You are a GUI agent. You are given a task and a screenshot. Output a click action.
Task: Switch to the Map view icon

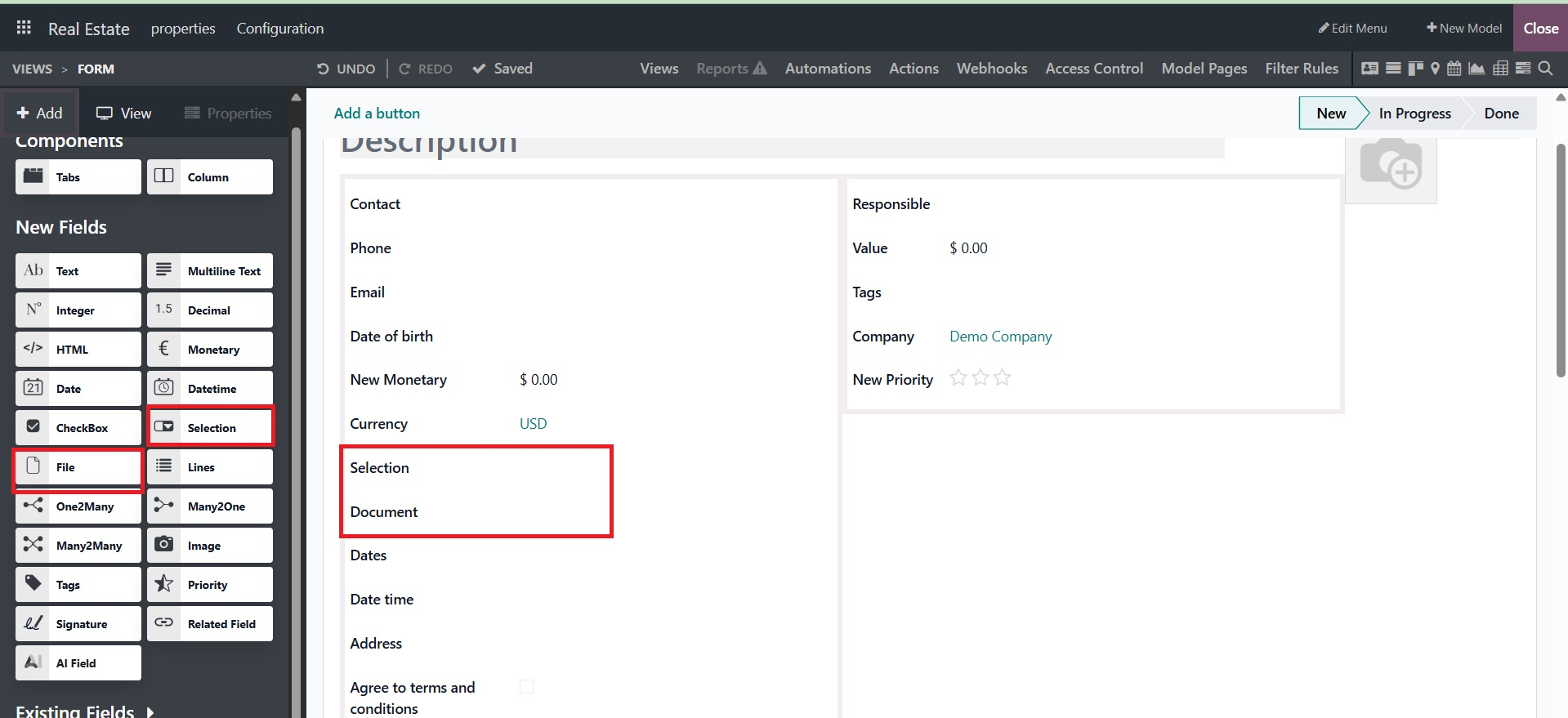tap(1435, 69)
